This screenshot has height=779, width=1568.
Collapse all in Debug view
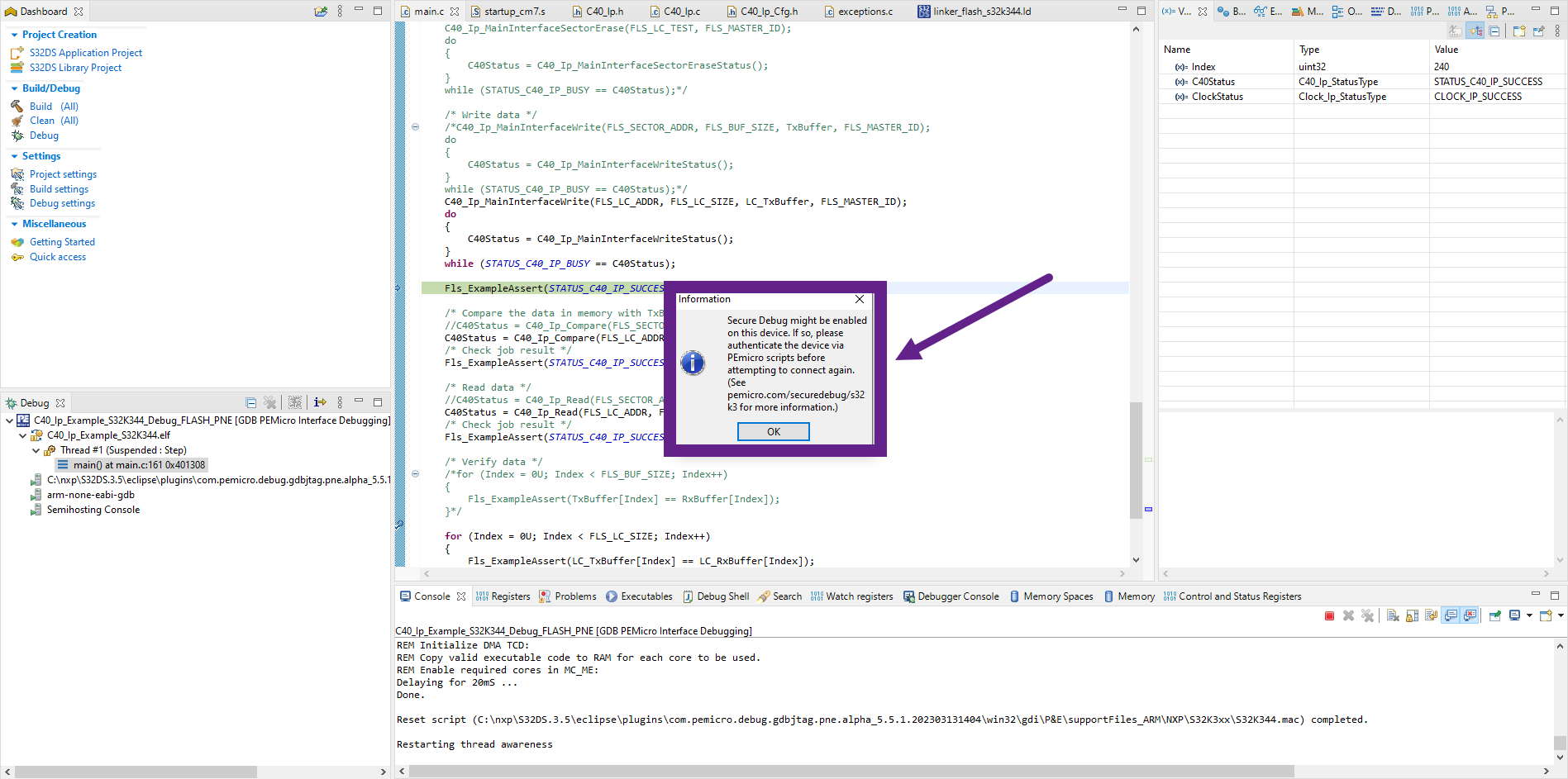[250, 402]
